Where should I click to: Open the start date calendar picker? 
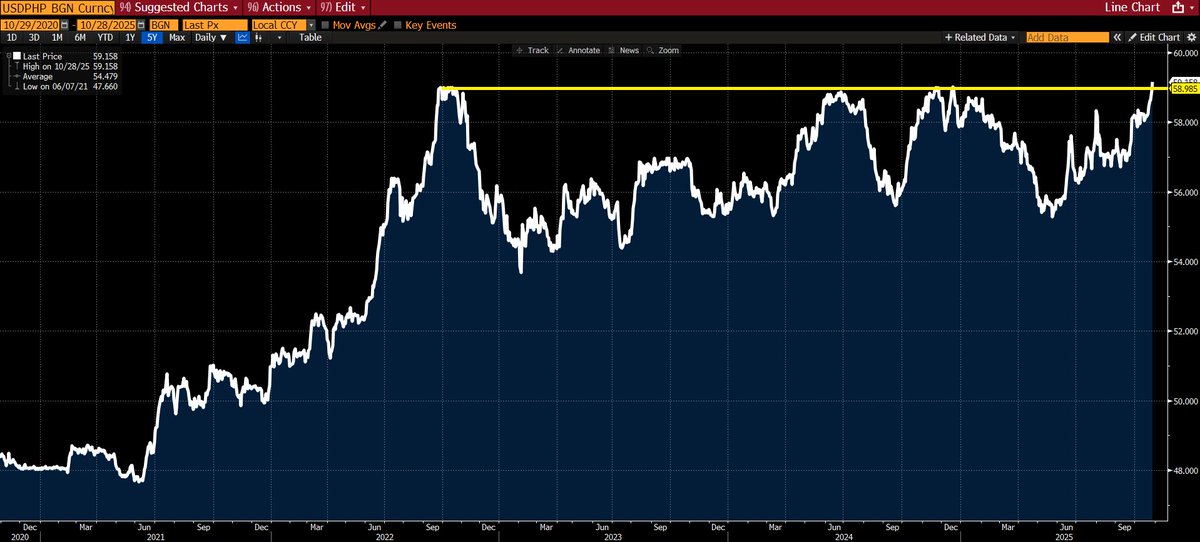click(64, 25)
